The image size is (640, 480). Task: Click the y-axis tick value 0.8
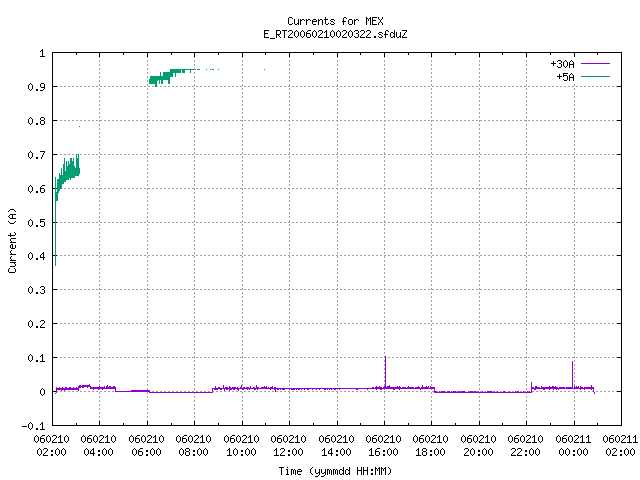tap(36, 121)
